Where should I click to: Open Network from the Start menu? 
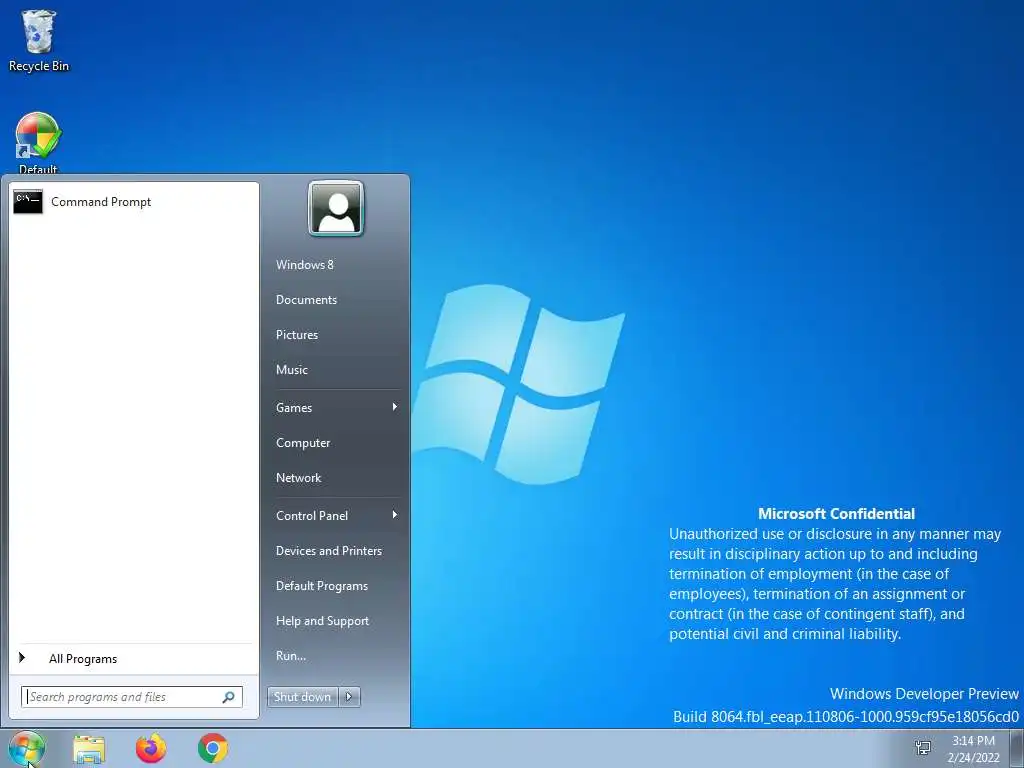(x=298, y=477)
